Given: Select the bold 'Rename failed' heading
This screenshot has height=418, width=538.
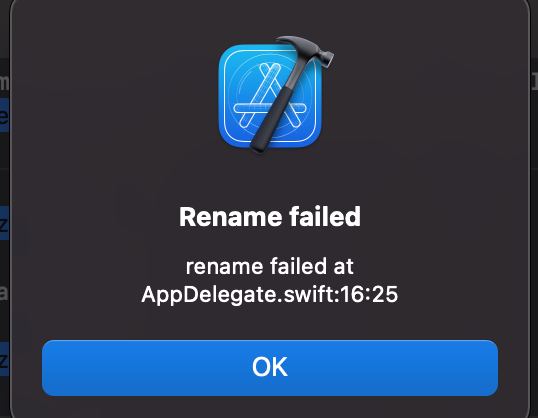Looking at the screenshot, I should pyautogui.click(x=270, y=217).
